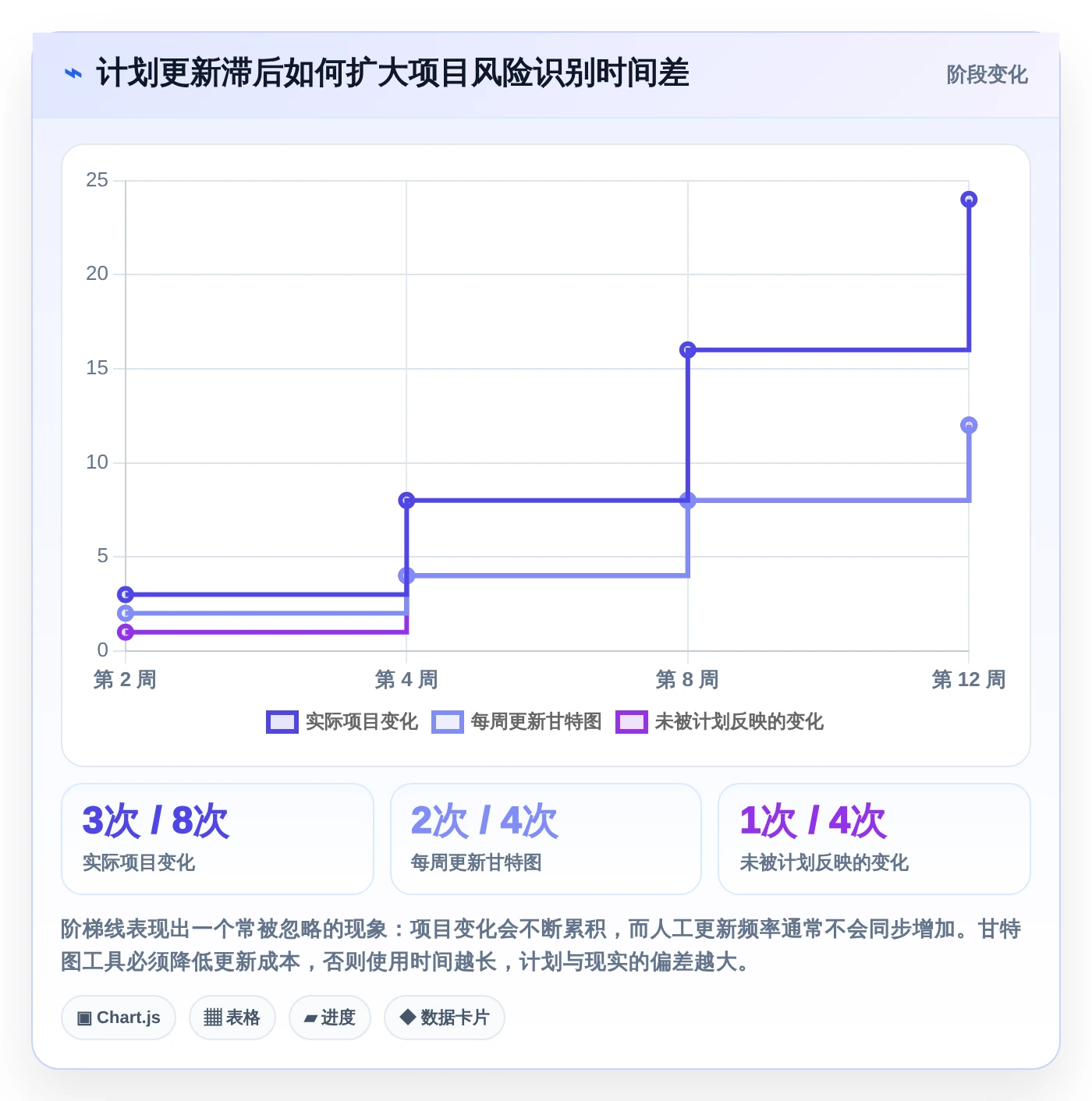Click the week 2 purple point at 1

click(126, 632)
